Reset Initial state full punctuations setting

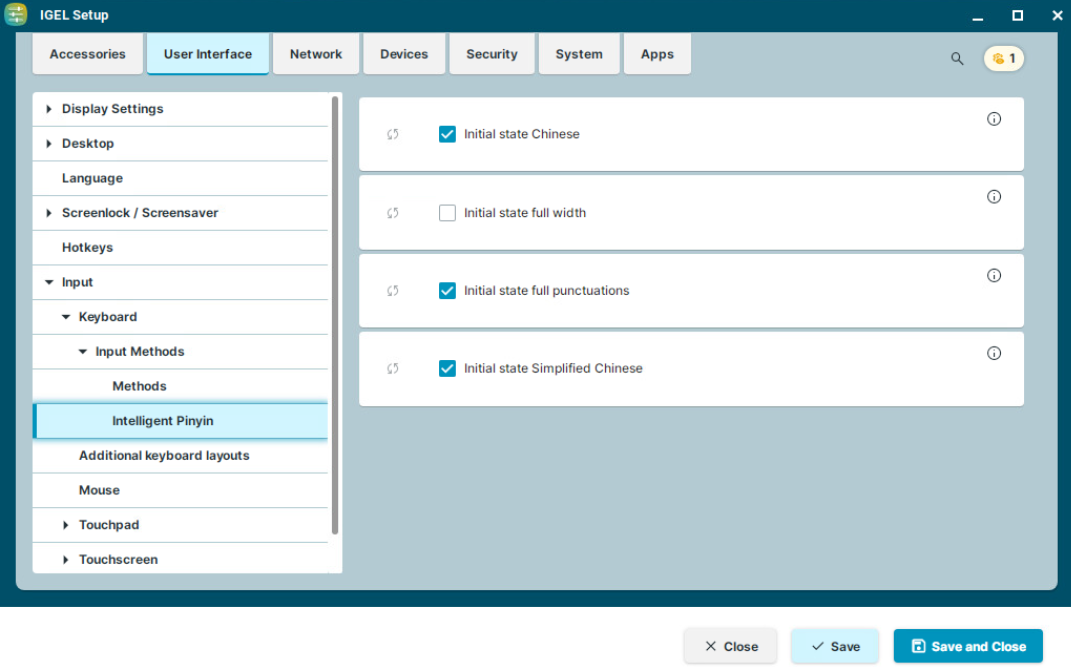click(393, 291)
